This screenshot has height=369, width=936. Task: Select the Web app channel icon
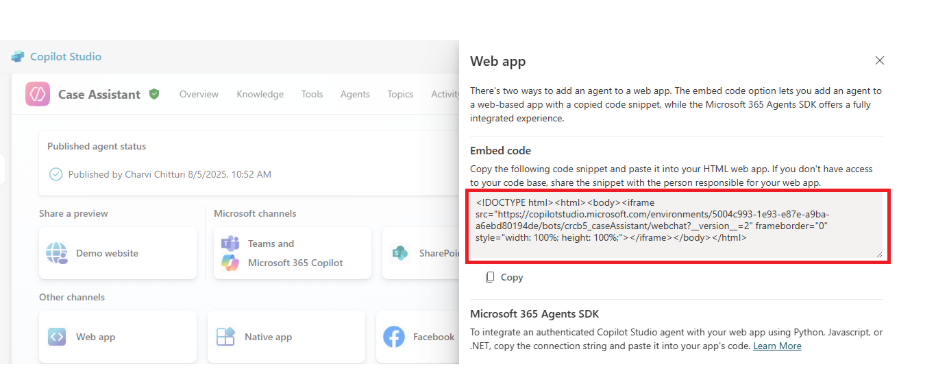[x=57, y=337]
